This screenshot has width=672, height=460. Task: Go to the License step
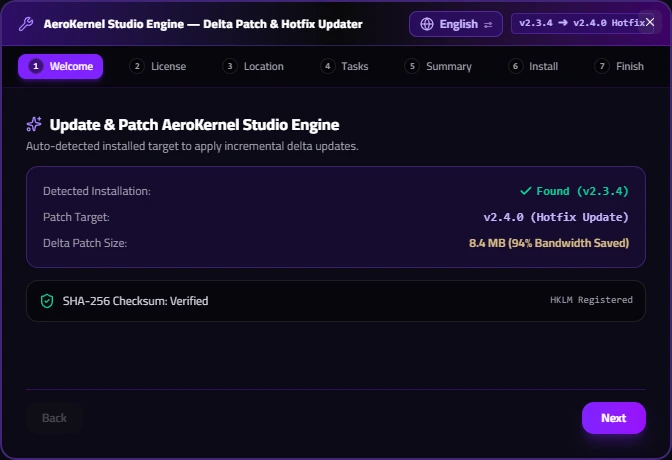coord(158,66)
